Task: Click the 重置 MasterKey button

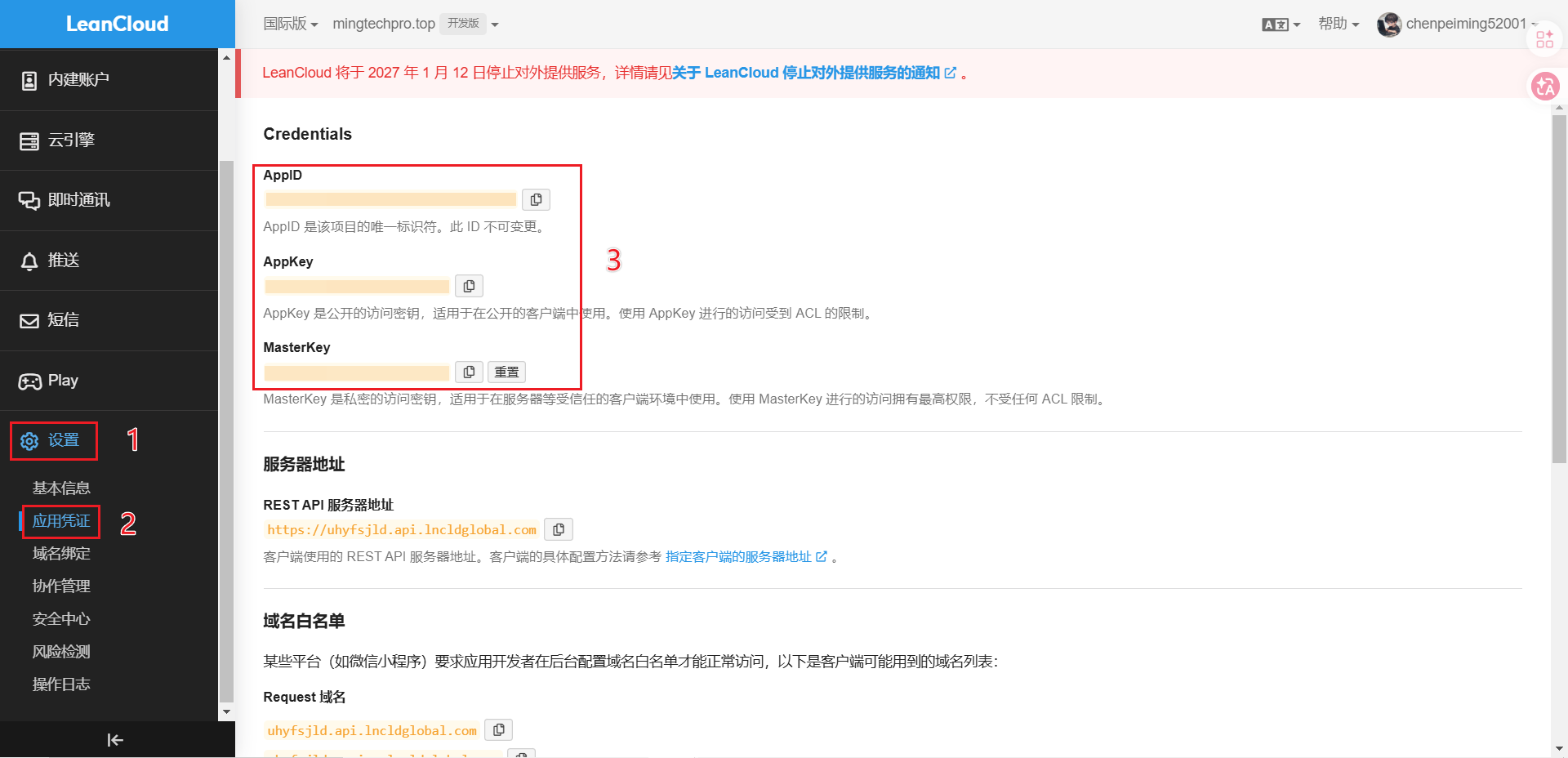Action: (x=506, y=372)
